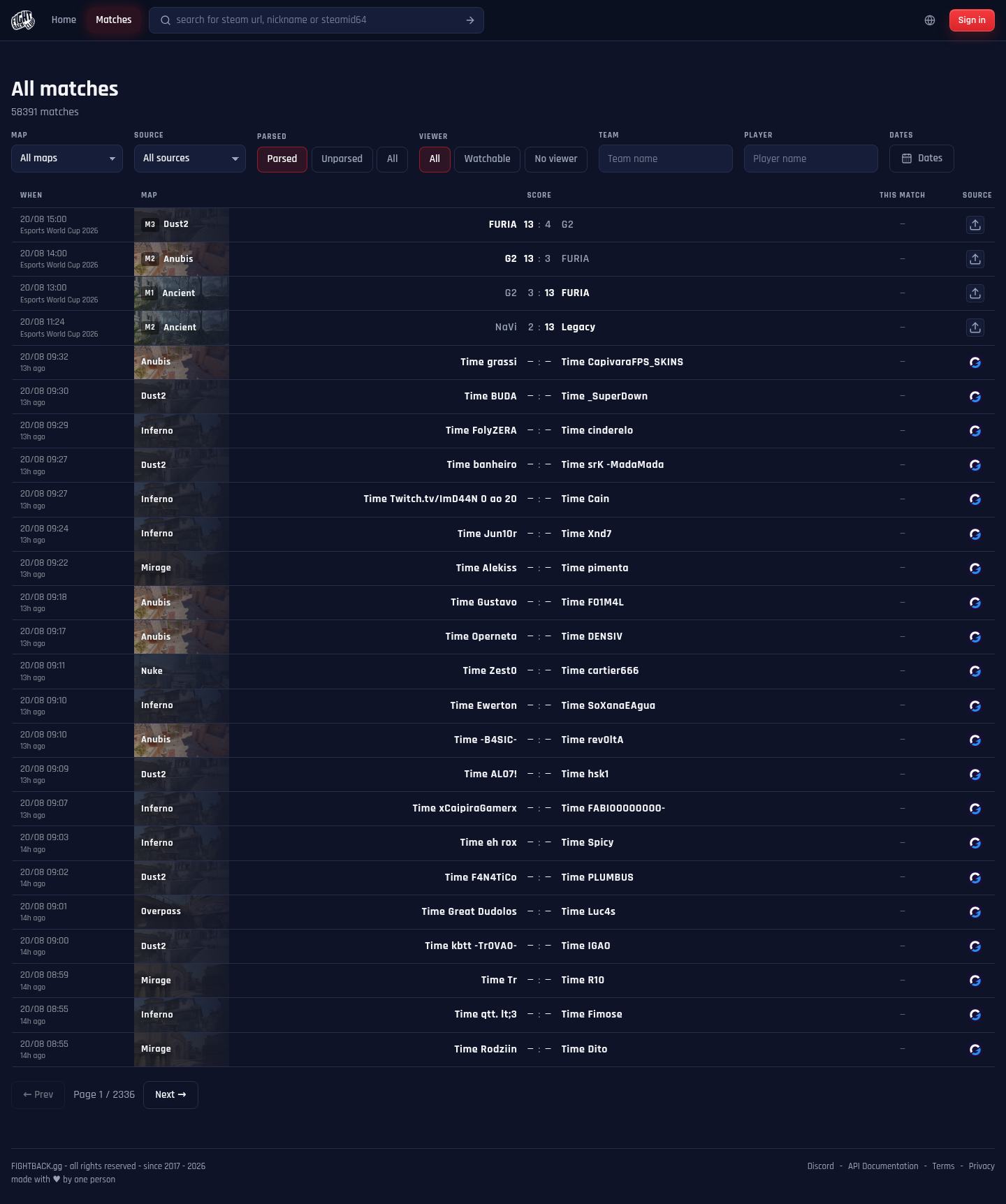Click upload source icon for M1 Ancient match
Screen dimensions: 1006x1204
coord(975,293)
